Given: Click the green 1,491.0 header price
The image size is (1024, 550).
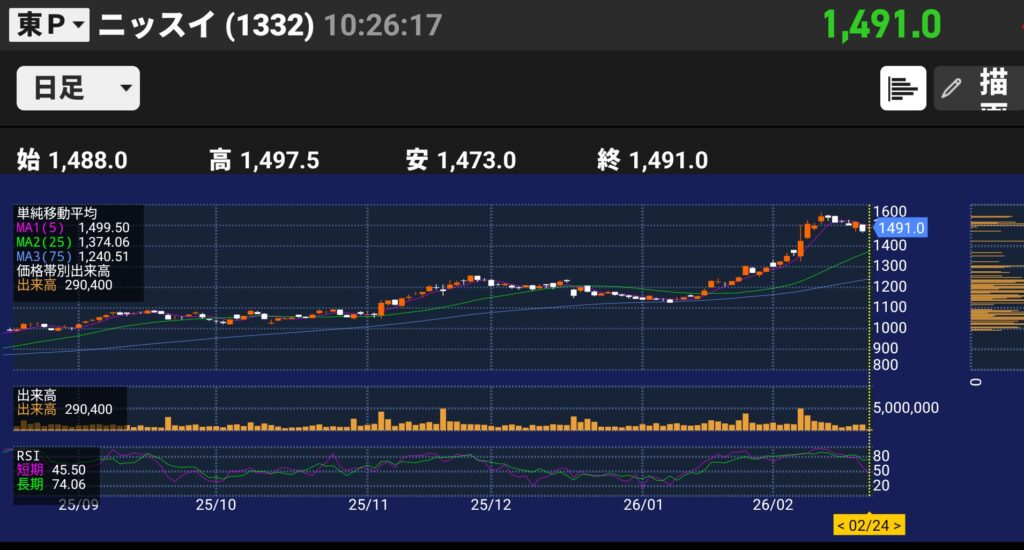Looking at the screenshot, I should pyautogui.click(x=881, y=25).
